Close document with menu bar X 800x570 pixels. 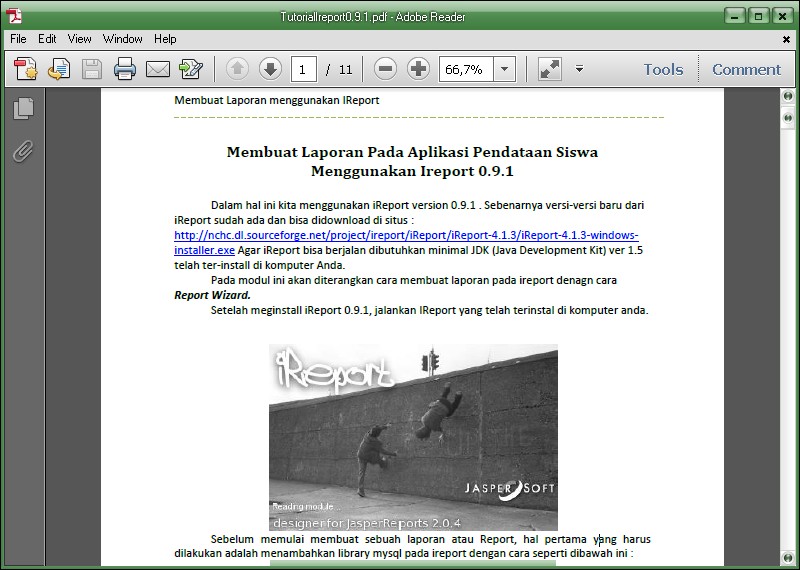click(786, 39)
